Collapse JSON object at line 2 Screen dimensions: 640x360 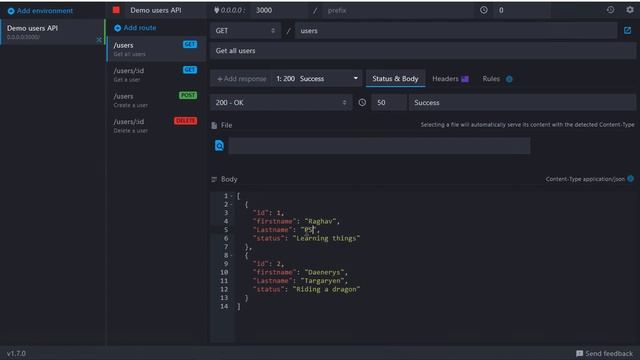(x=231, y=204)
